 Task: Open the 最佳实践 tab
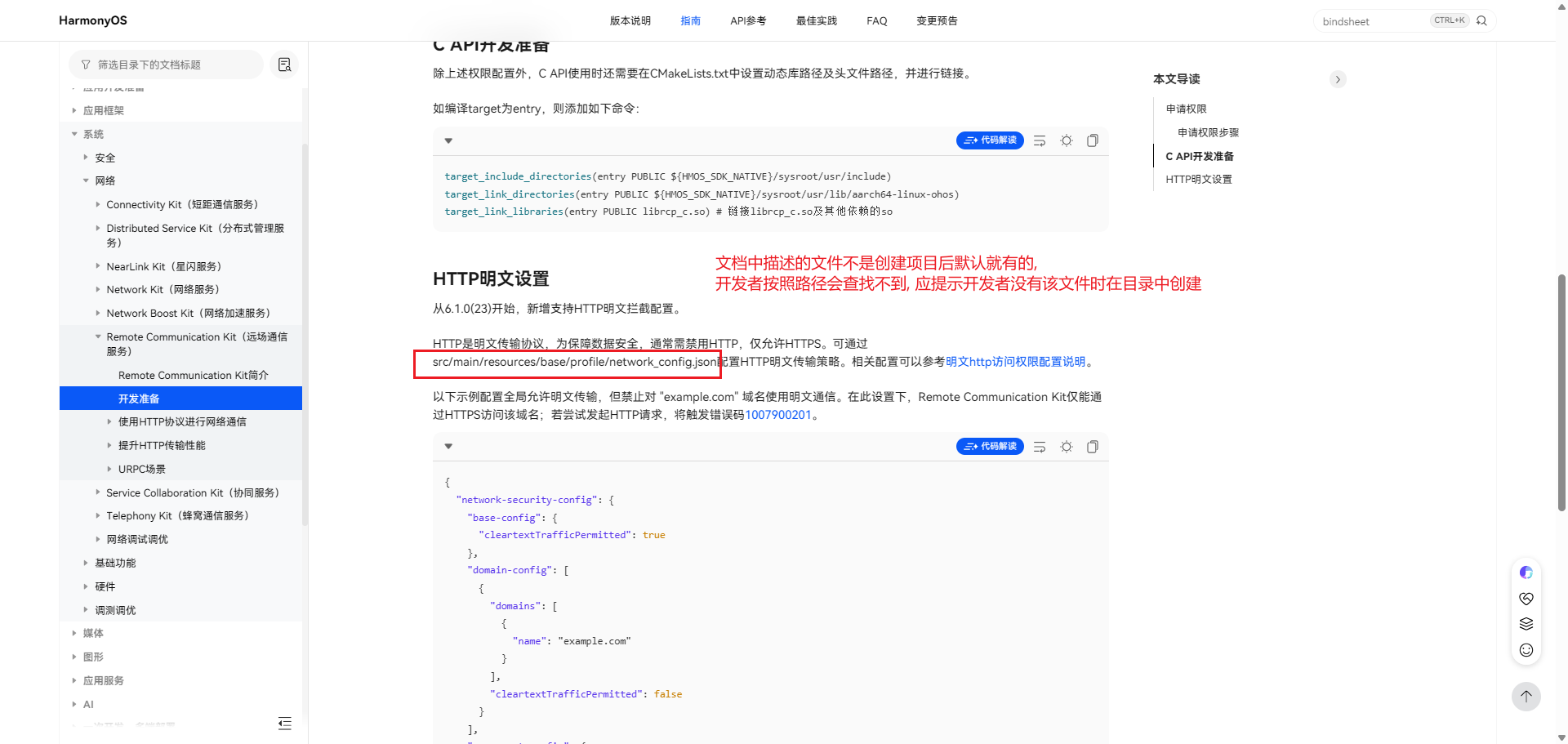(817, 21)
